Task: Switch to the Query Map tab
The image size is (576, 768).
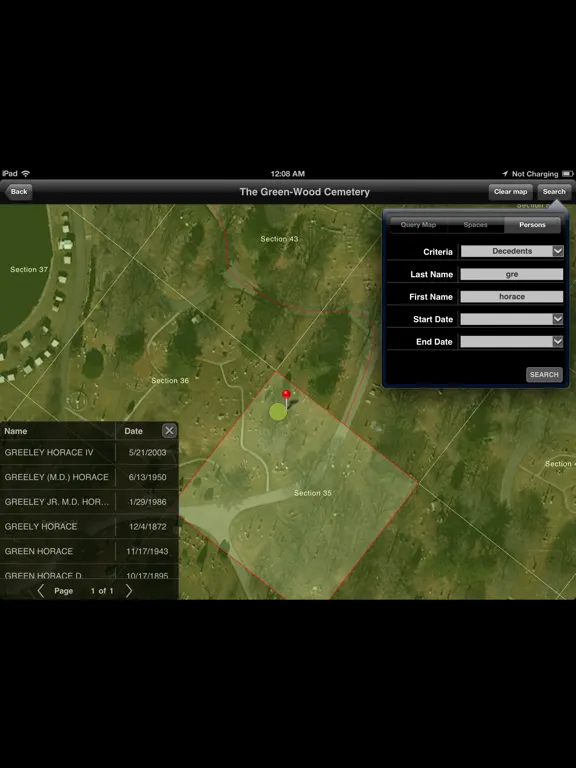Action: pos(418,225)
